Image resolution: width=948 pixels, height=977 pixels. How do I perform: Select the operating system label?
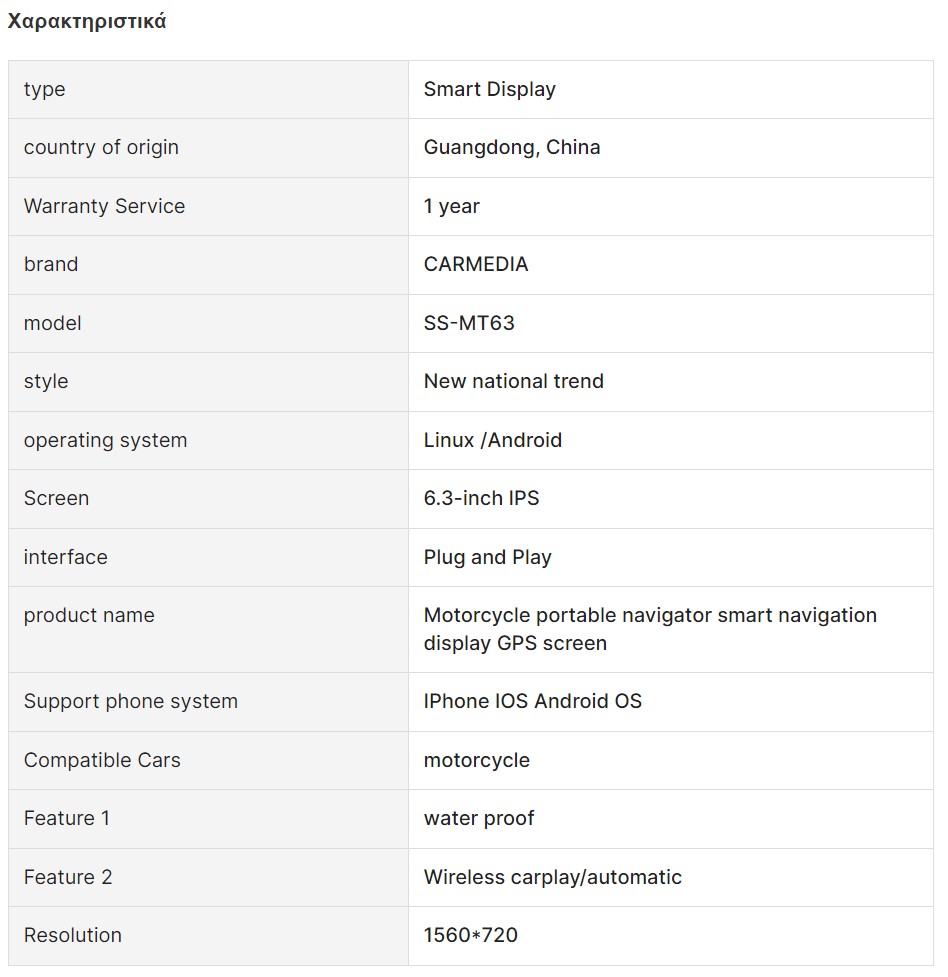tap(105, 440)
